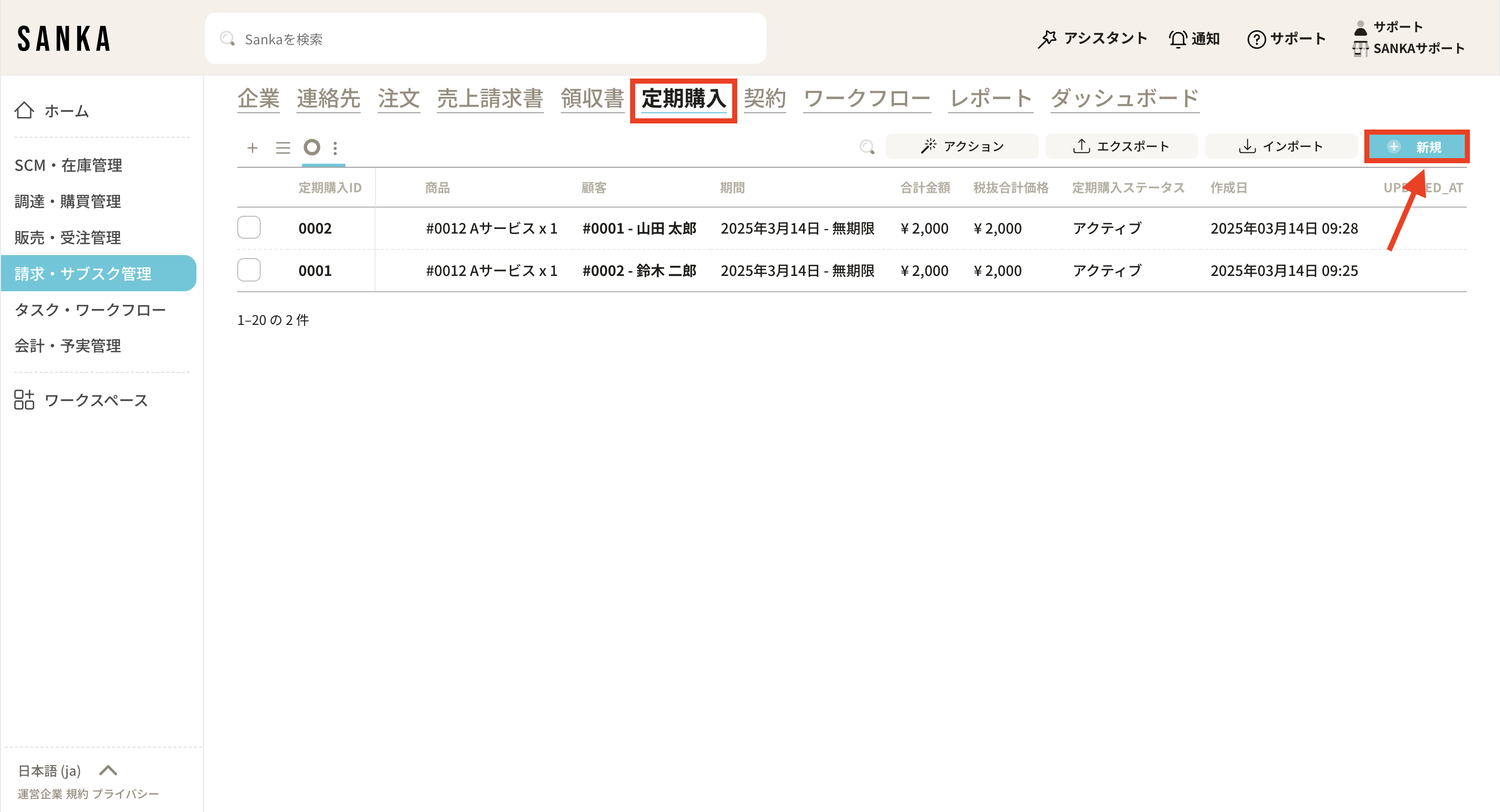The height and width of the screenshot is (812, 1500).
Task: Select the circle view icon
Action: click(x=312, y=147)
